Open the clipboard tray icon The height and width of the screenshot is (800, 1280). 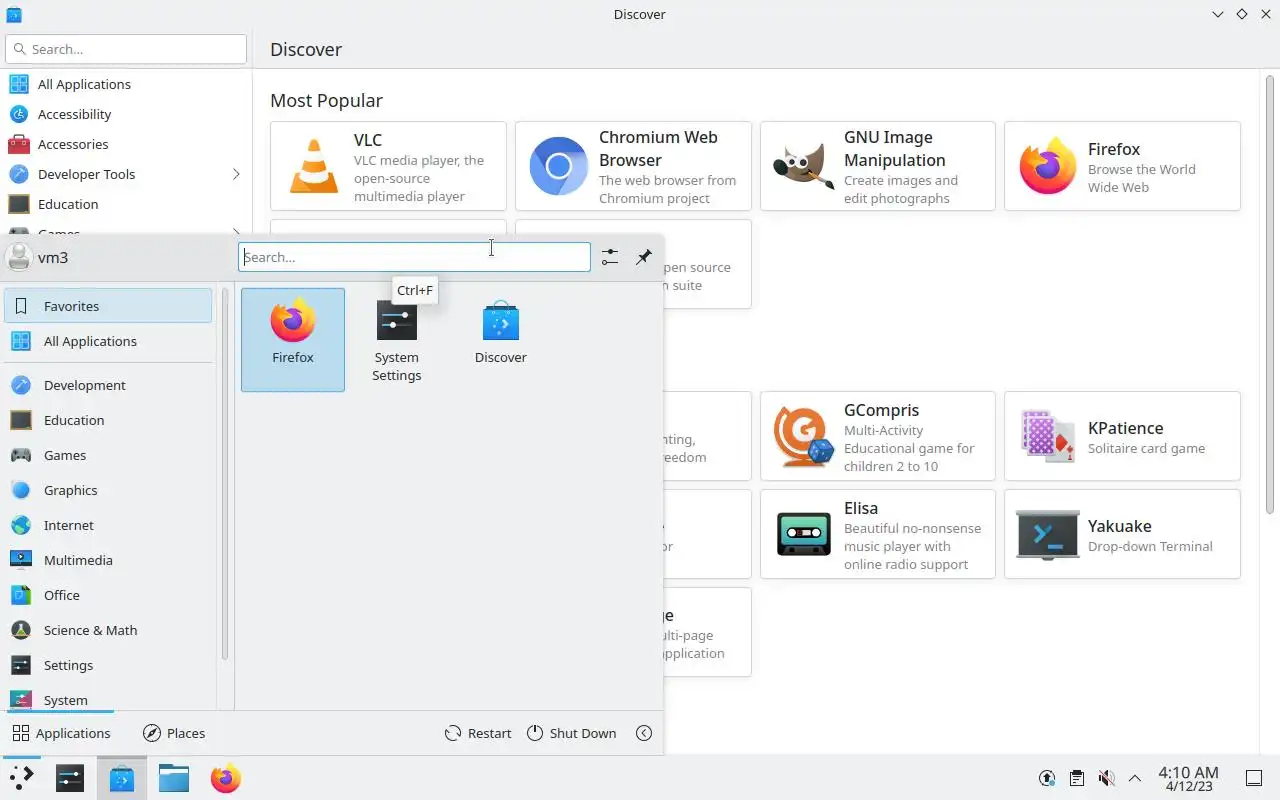pos(1076,778)
